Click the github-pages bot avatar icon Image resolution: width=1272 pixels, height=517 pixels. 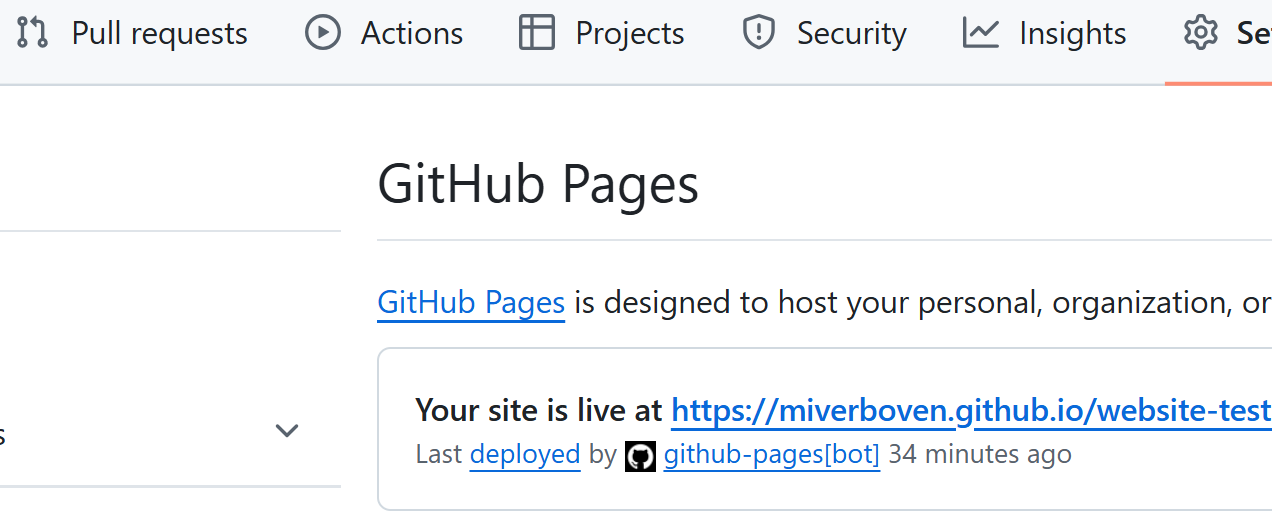[x=640, y=456]
